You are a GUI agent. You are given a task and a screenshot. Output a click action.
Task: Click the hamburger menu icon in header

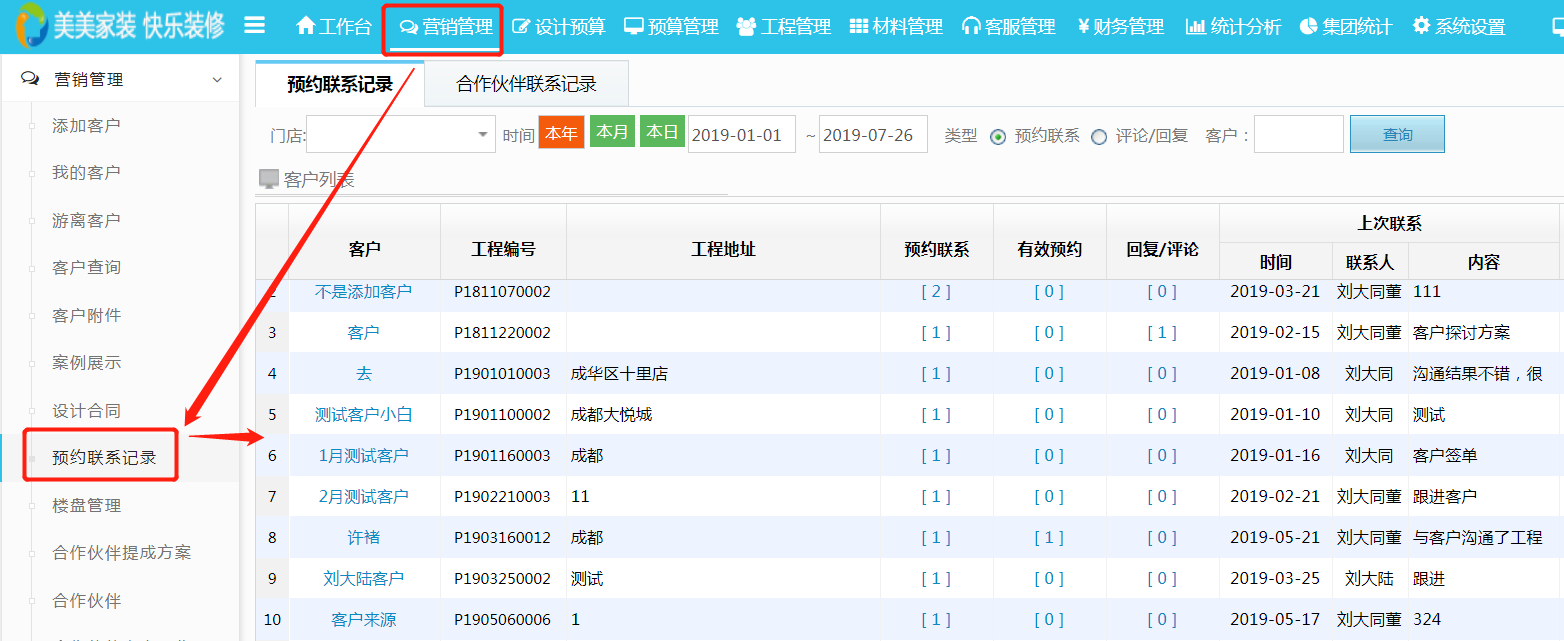[x=255, y=26]
